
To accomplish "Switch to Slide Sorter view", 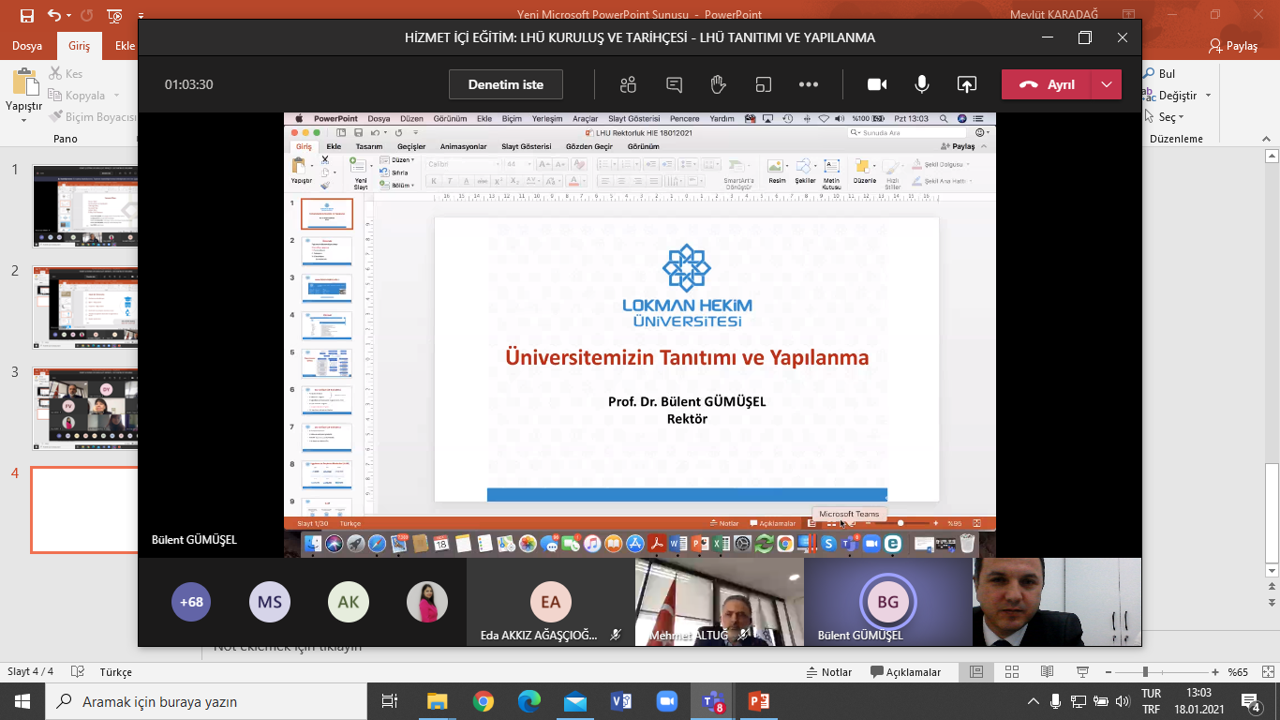I will 1012,672.
